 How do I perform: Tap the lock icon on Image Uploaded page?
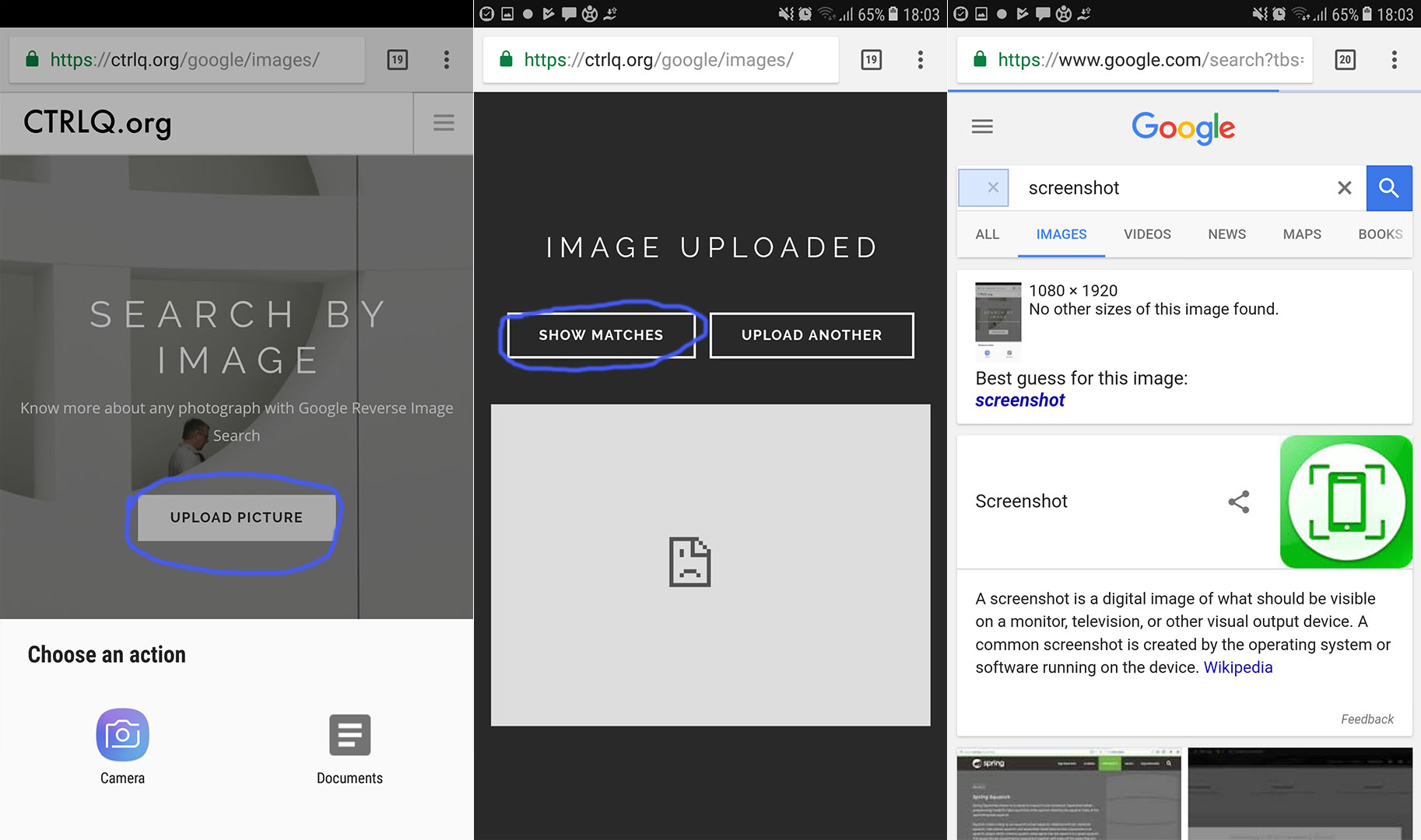tap(506, 59)
